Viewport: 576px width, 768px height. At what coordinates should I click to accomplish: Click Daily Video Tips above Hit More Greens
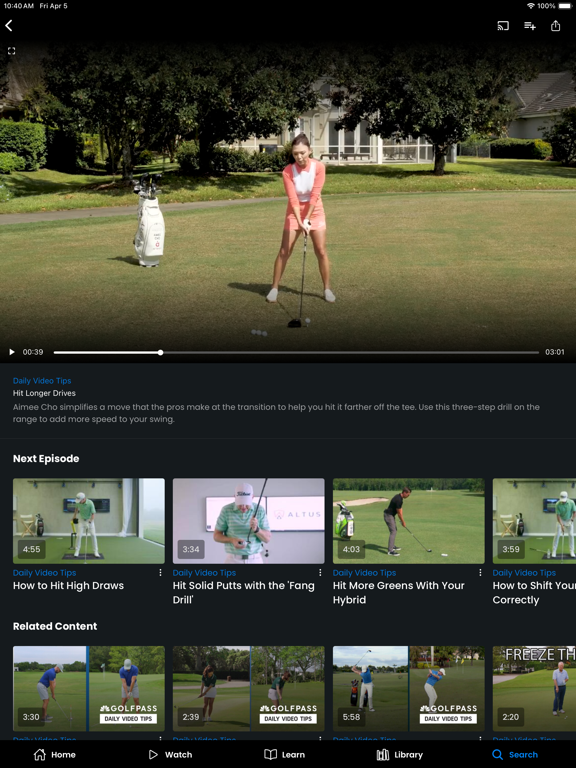[364, 573]
